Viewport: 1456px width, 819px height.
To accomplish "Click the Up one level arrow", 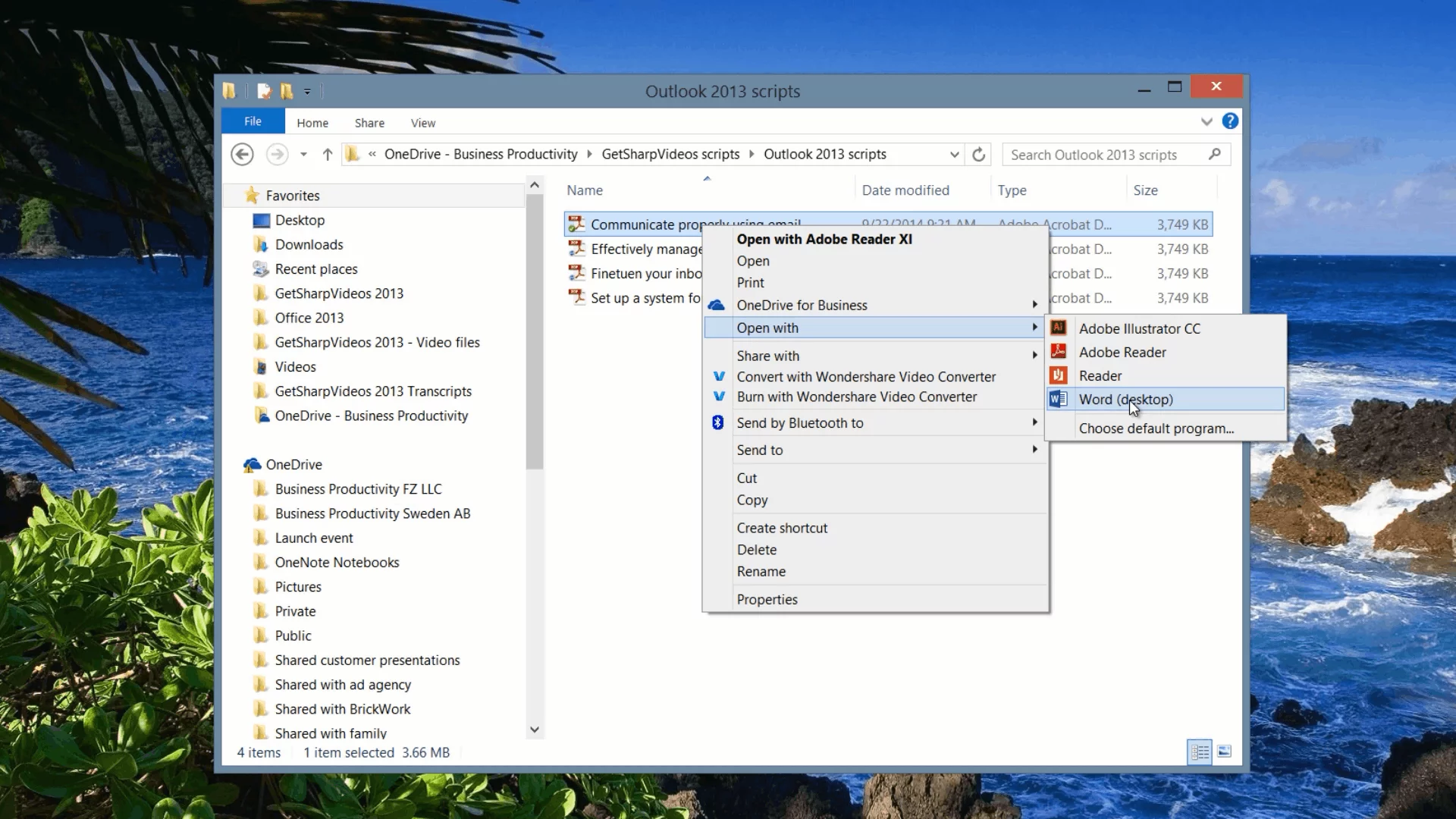I will coord(328,155).
